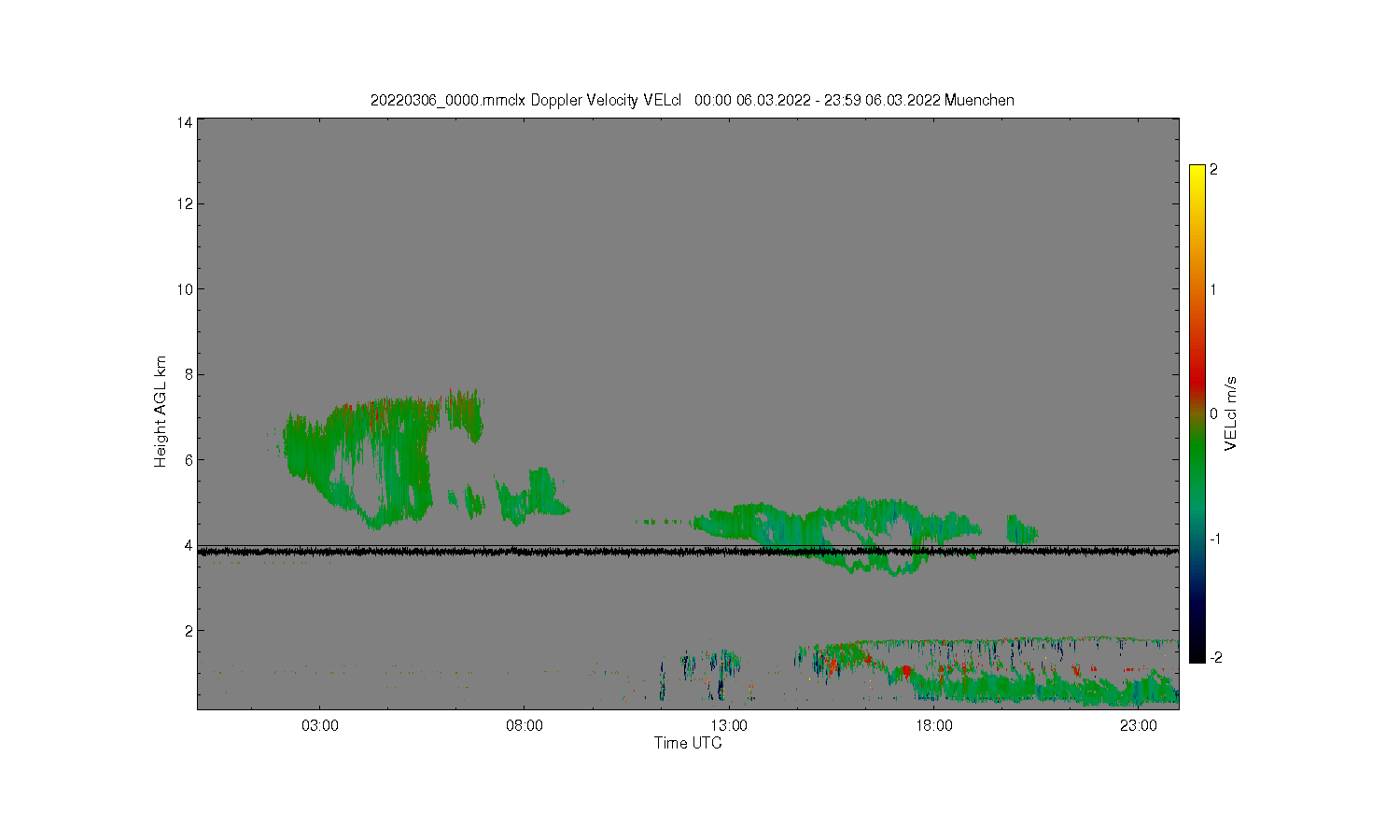
Task: Click the height tick label "10"
Action: pos(184,289)
